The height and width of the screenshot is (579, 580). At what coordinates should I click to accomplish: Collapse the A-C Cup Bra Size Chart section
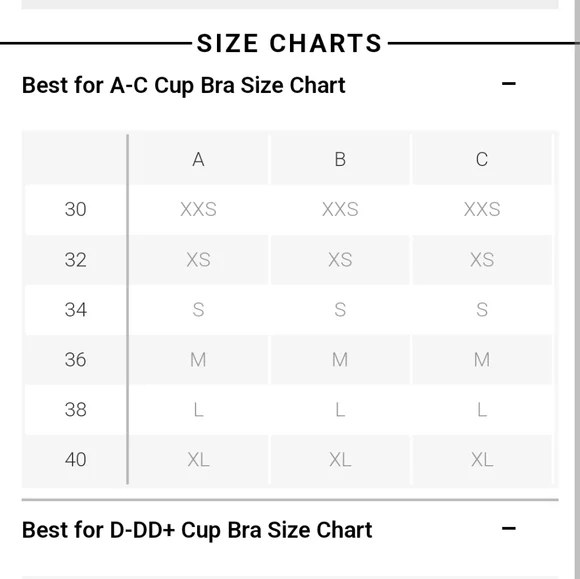[x=508, y=84]
